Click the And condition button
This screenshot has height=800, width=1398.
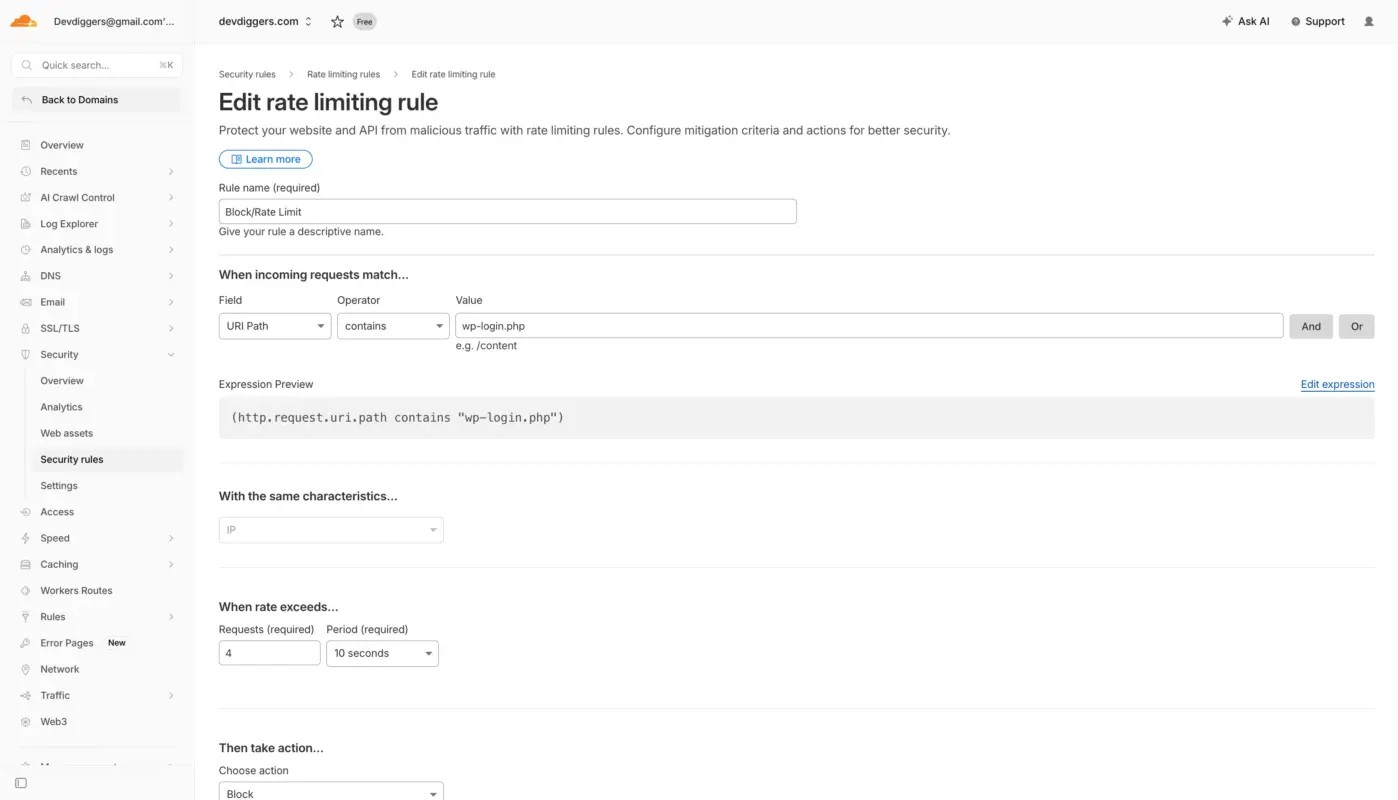[1311, 326]
